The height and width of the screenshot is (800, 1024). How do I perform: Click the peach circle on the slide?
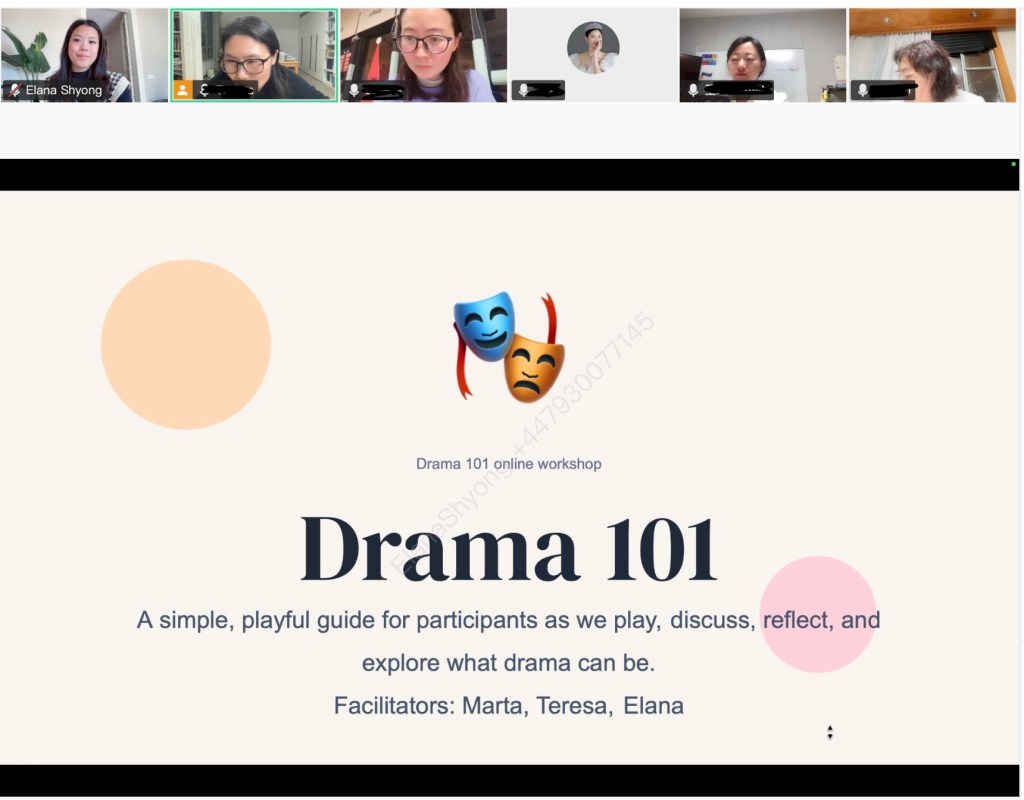186,345
